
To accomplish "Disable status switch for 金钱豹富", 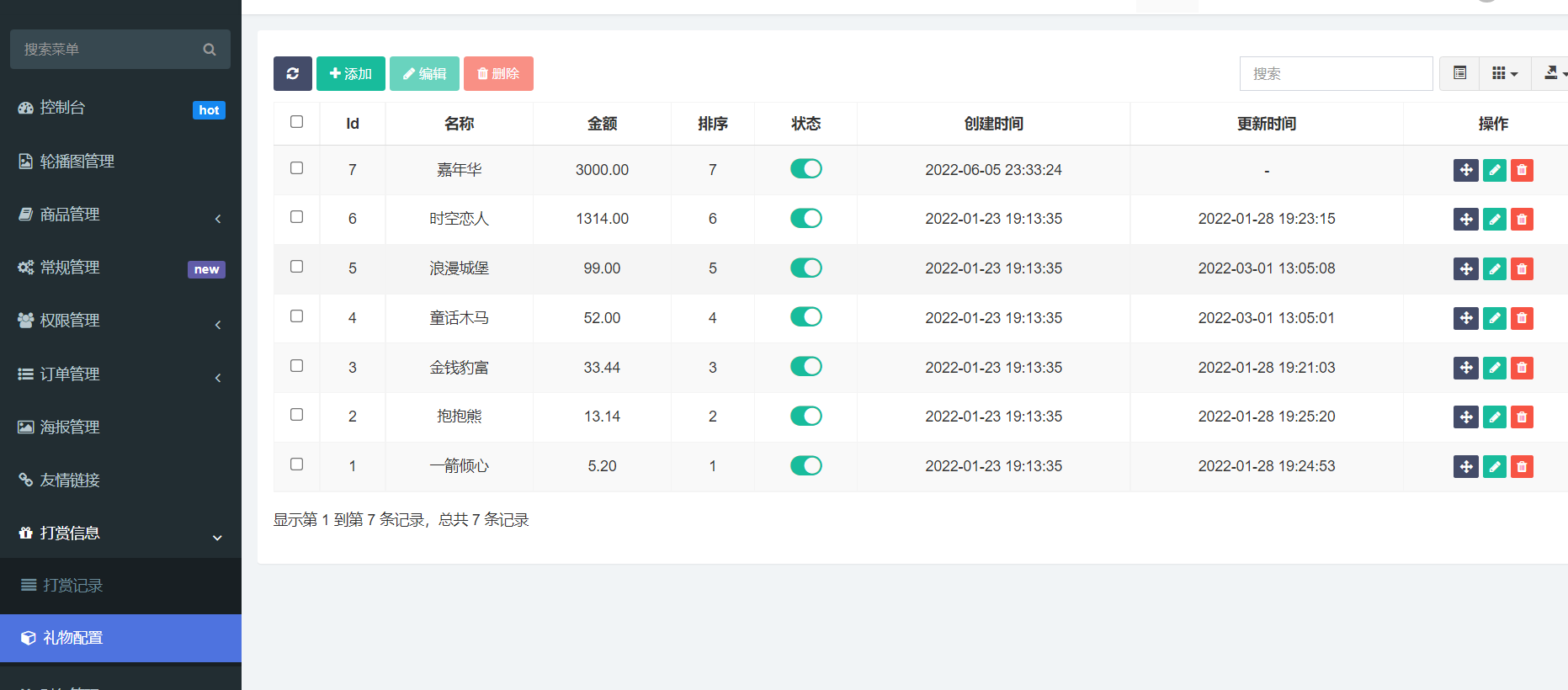I will click(x=805, y=367).
